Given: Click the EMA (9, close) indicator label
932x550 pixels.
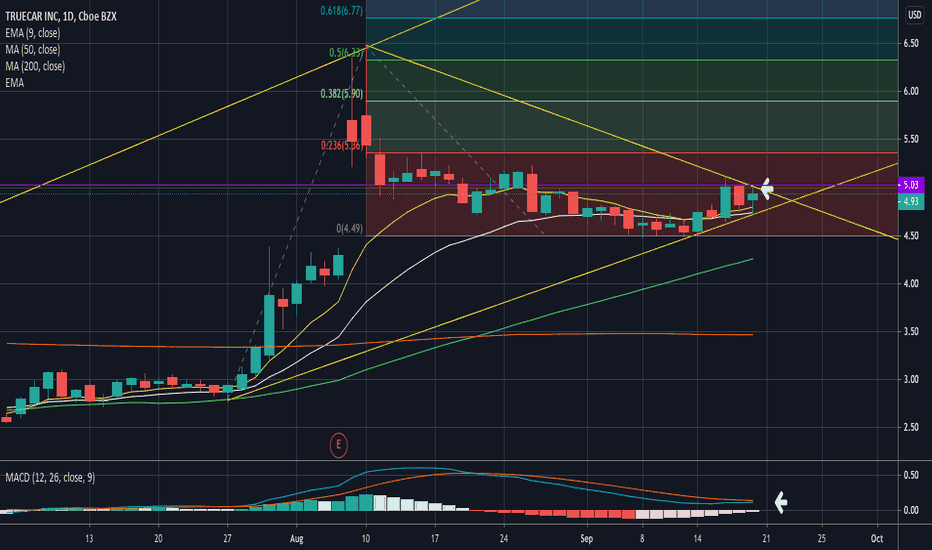Looking at the screenshot, I should pyautogui.click(x=33, y=33).
